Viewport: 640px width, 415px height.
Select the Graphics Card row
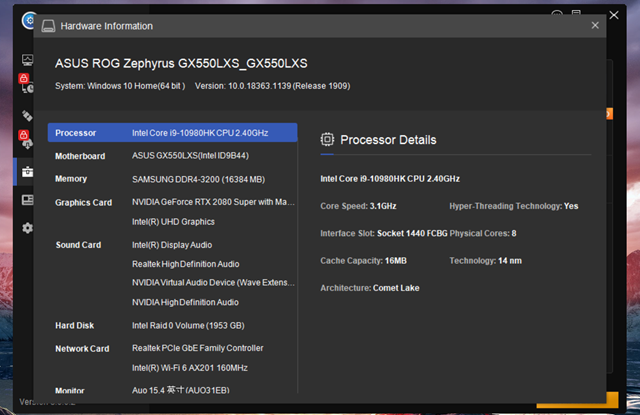[172, 202]
